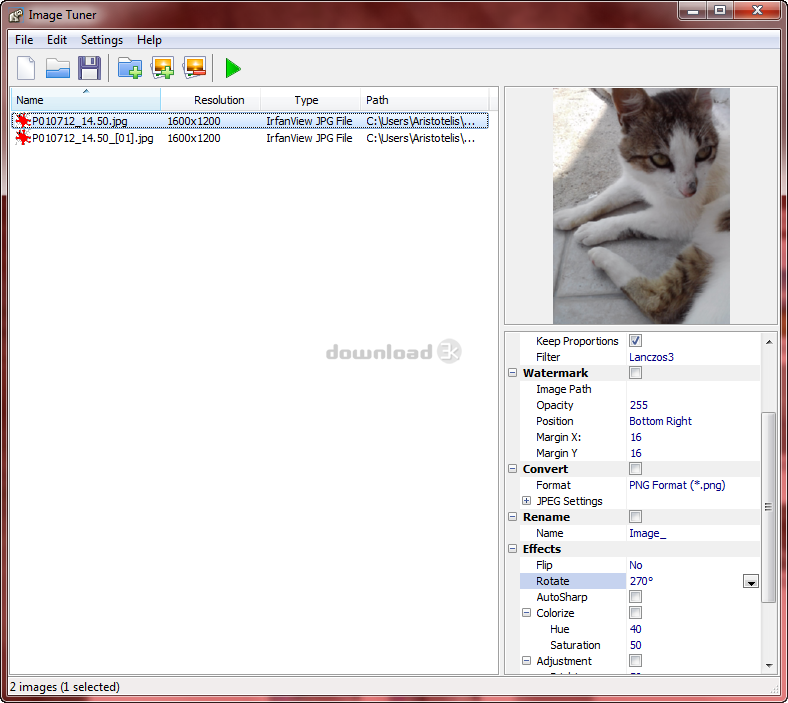The image size is (788, 703).
Task: Click Margin Y value 16
Action: (636, 453)
